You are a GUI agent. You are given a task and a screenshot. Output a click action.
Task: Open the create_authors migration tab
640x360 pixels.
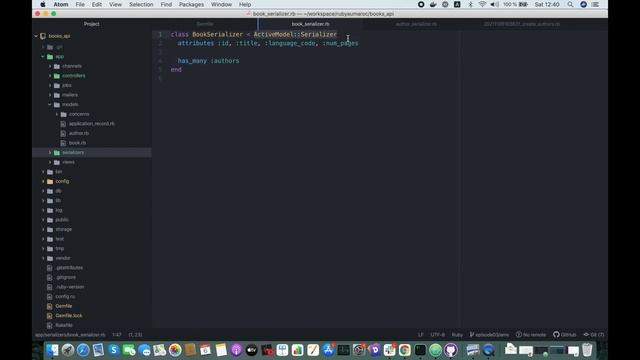tap(522, 24)
